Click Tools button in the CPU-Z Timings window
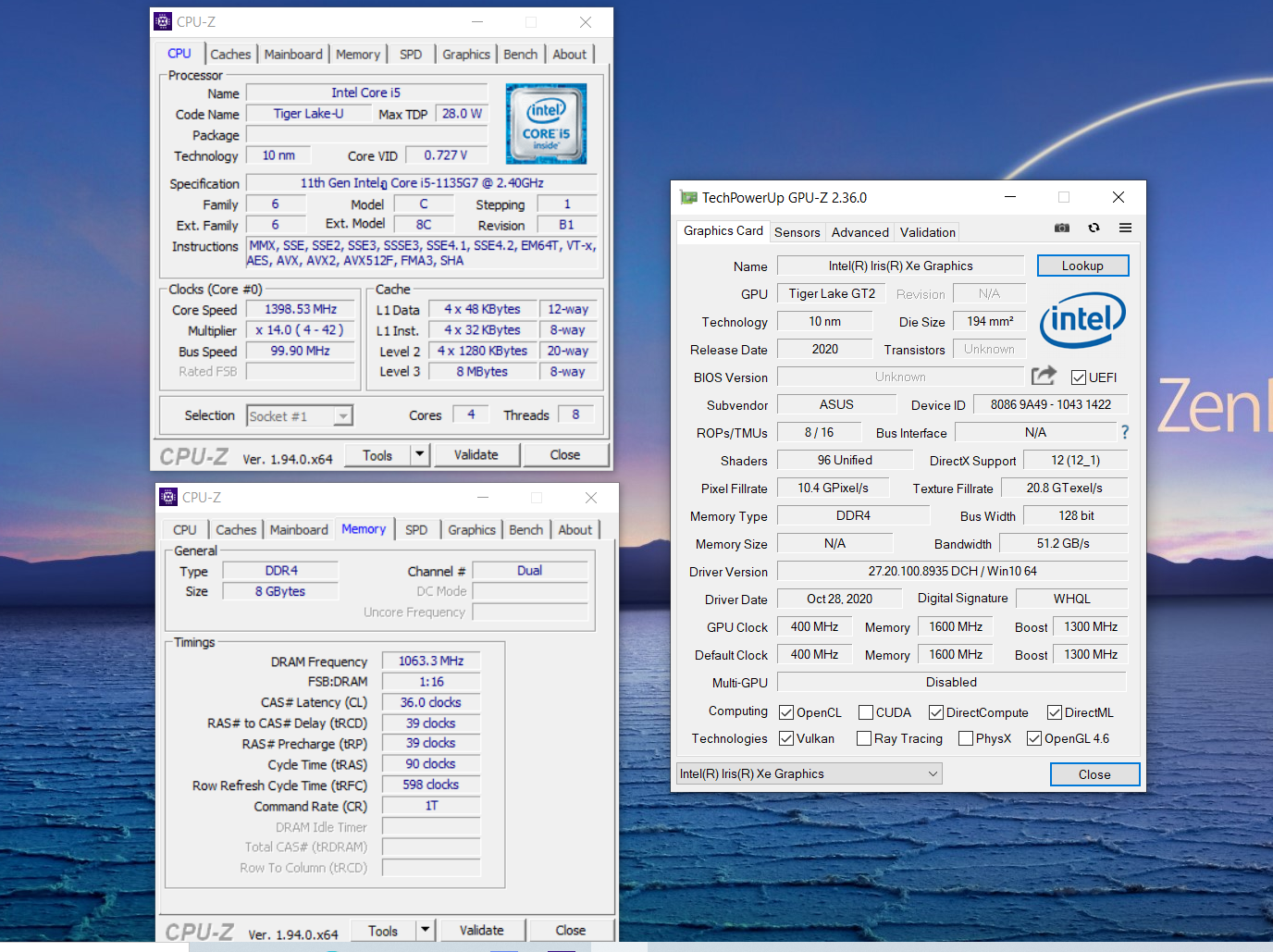 coord(383,930)
